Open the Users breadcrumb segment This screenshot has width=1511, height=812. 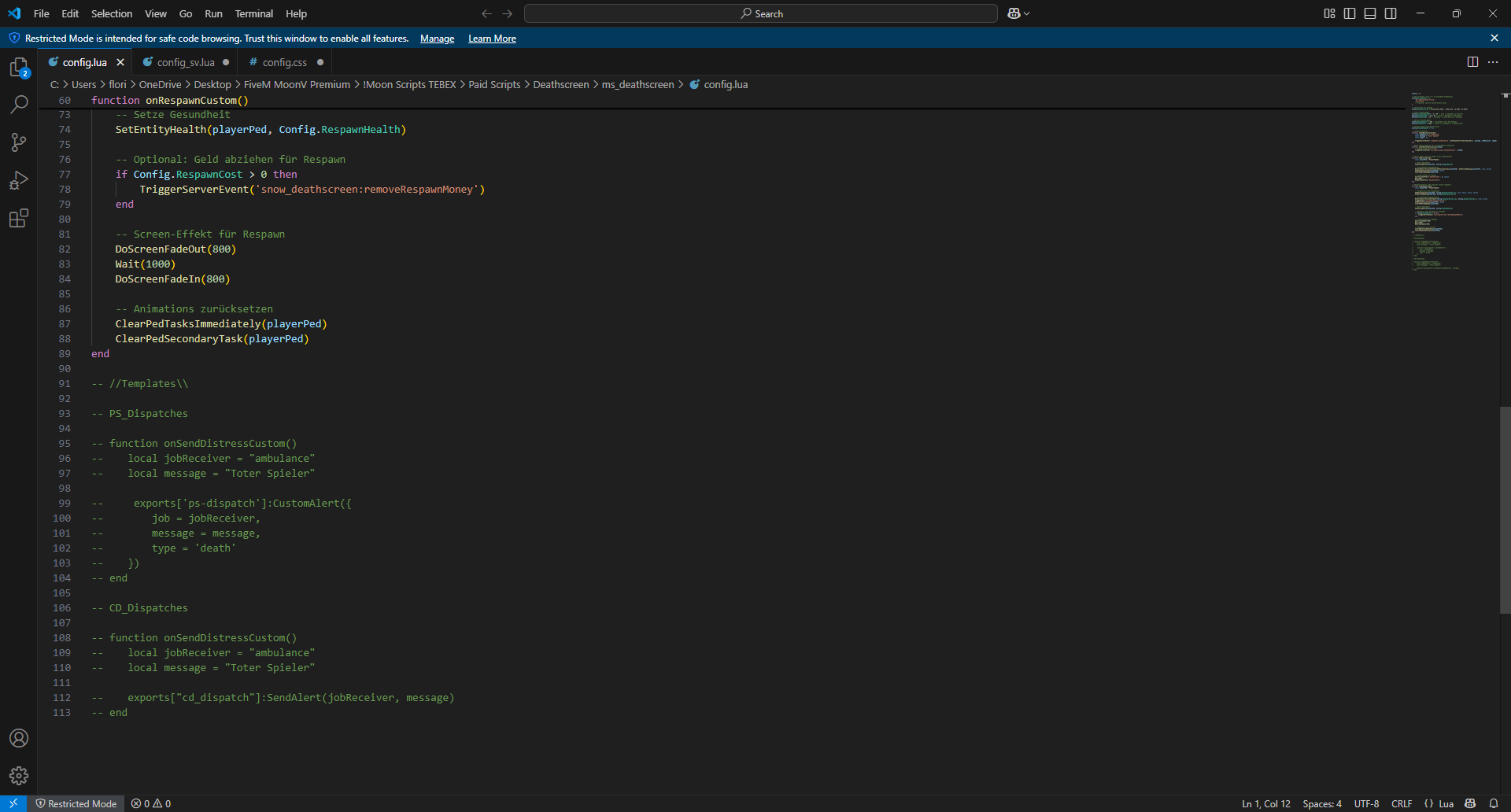pos(83,84)
